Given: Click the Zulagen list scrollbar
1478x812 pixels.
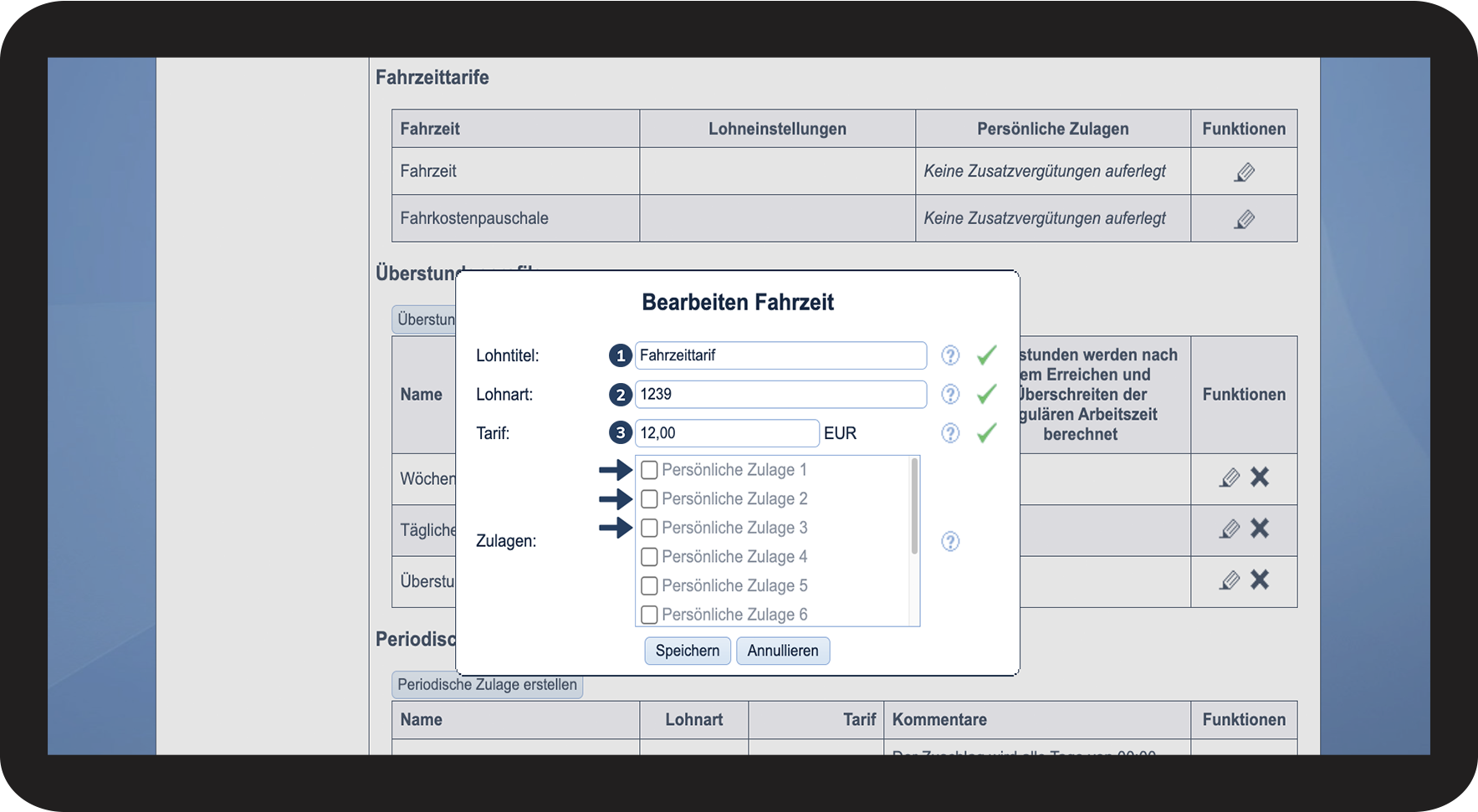Looking at the screenshot, I should [x=914, y=507].
